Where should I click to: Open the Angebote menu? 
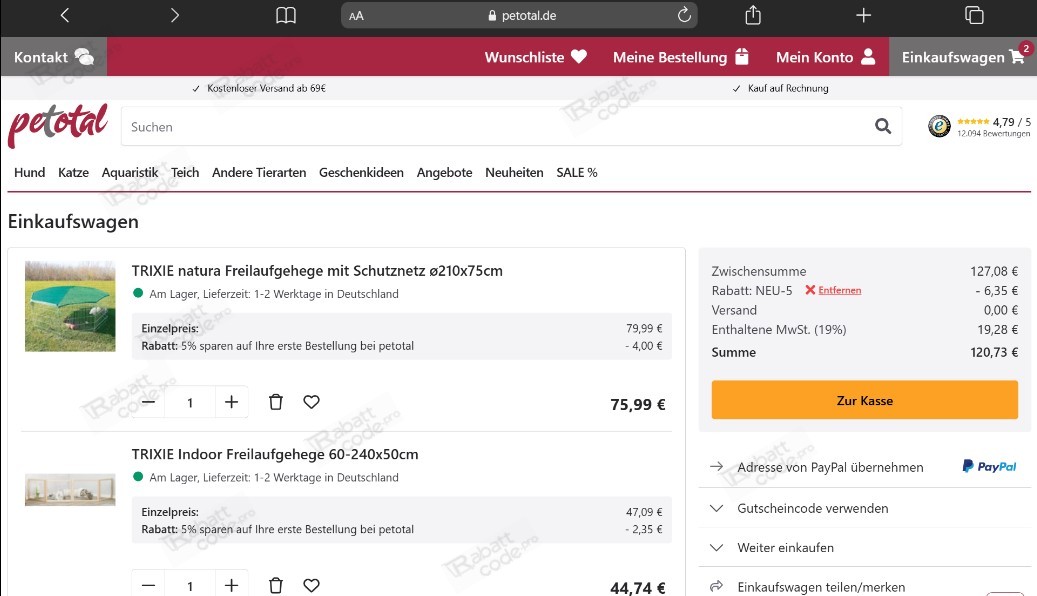[x=444, y=173]
